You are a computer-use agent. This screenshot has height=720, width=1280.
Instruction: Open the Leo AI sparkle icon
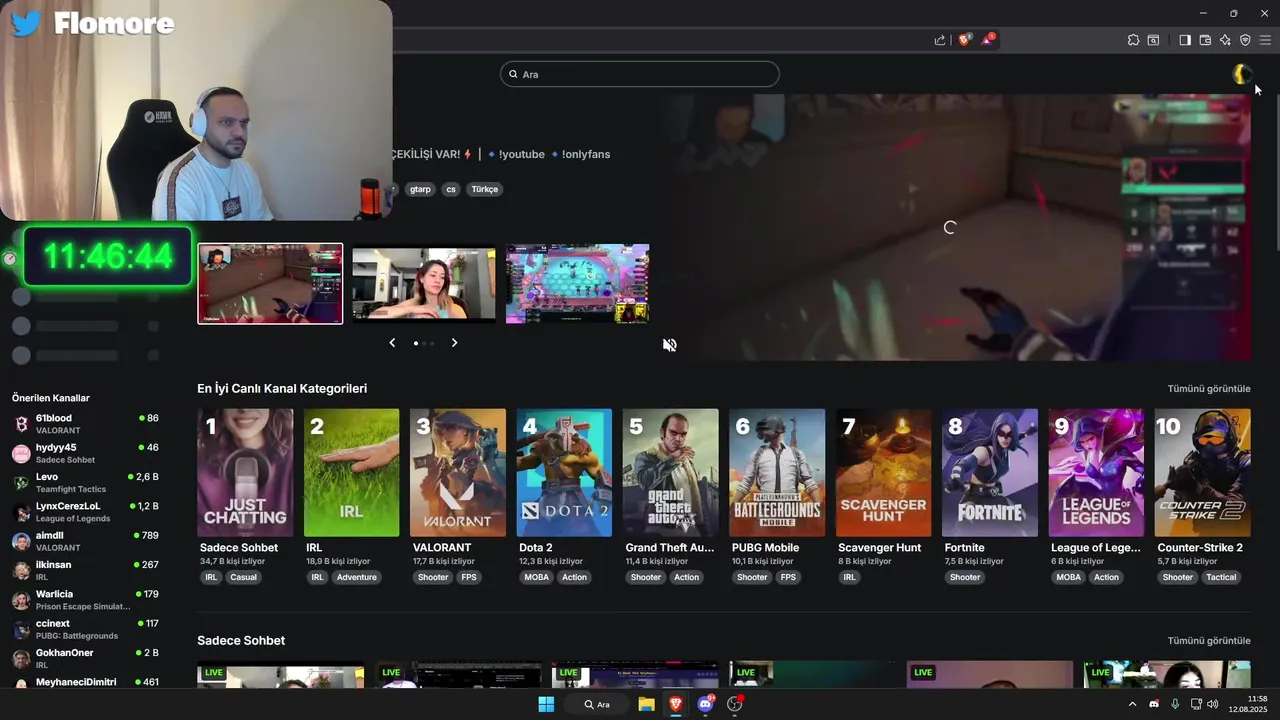[x=1225, y=40]
